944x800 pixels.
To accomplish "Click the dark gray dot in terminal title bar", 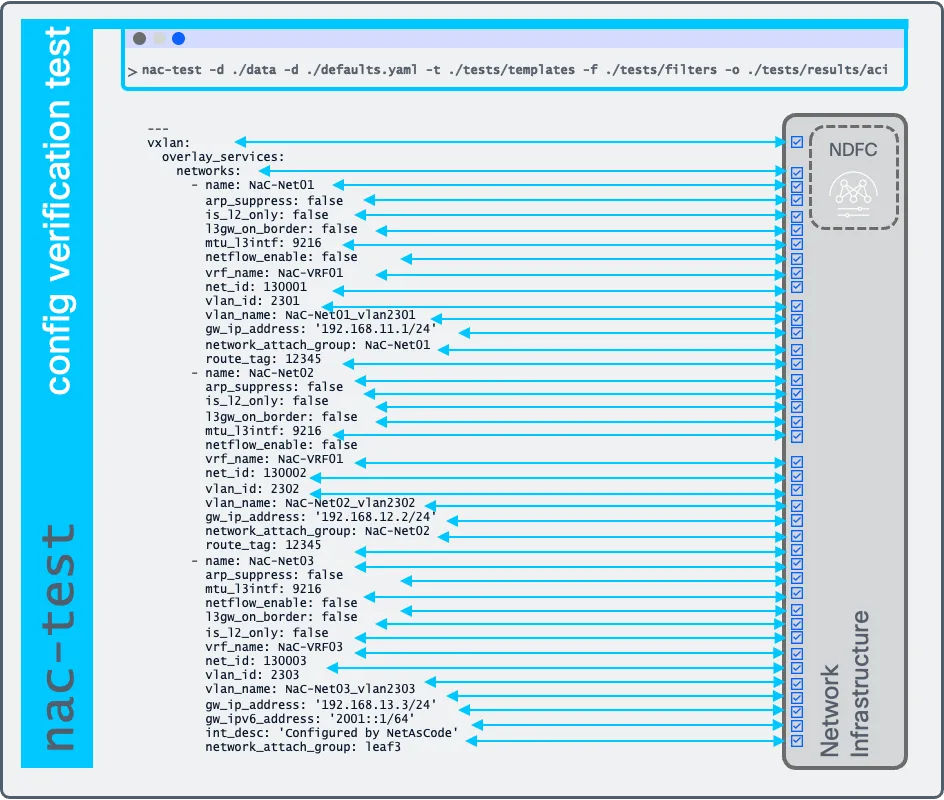I will (139, 39).
